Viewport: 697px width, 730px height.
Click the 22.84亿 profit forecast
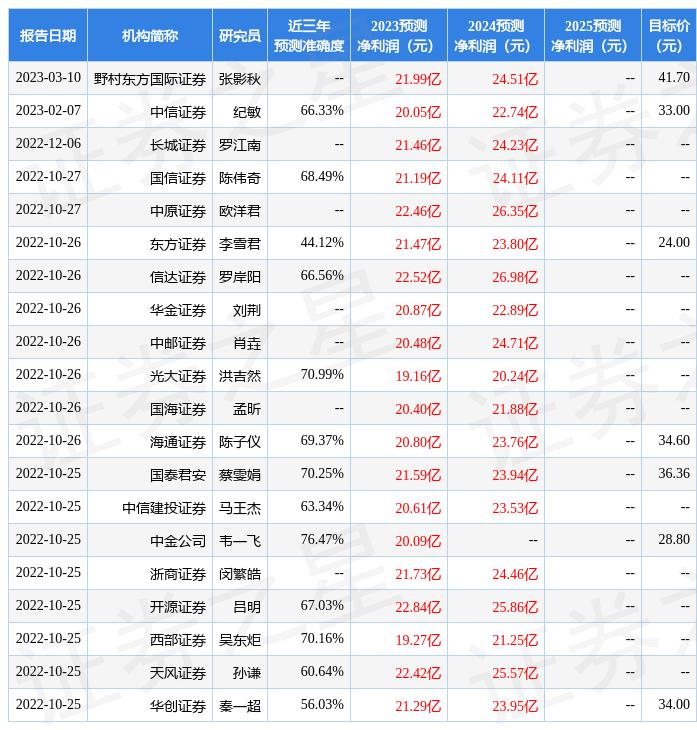coord(418,608)
